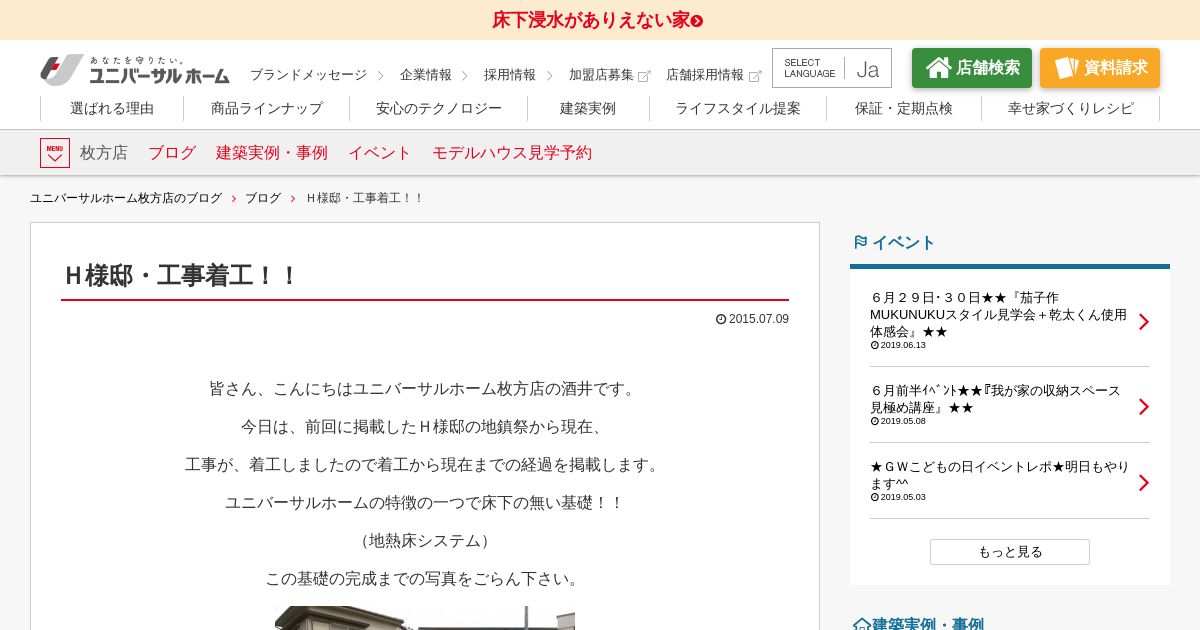Screen dimensions: 1200x630
Task: Open event ６月２９日・３０日 茄子作MUKUNUKUスタイル見学会
Action: 1000,314
